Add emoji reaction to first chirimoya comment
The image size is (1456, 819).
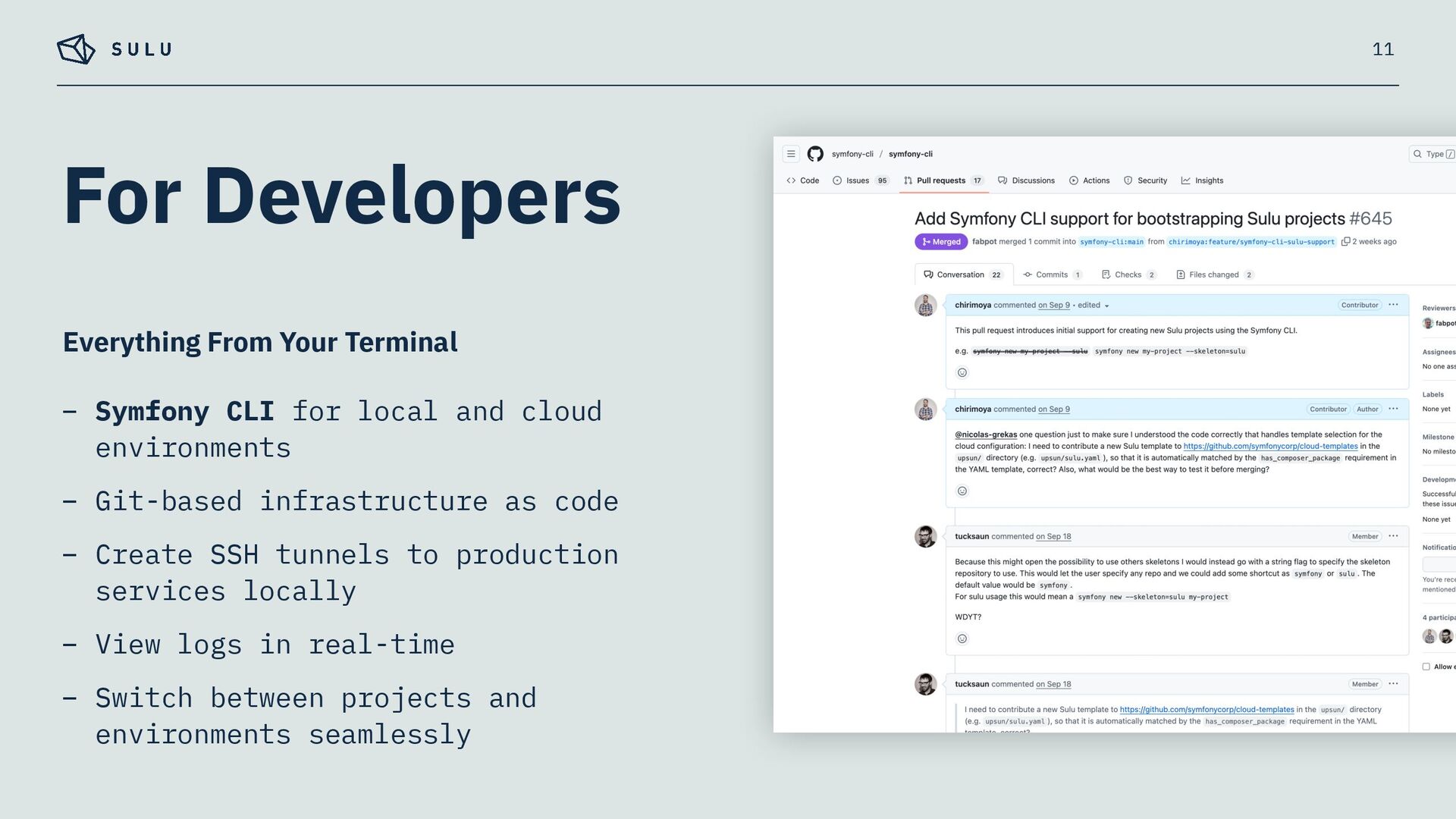(962, 372)
